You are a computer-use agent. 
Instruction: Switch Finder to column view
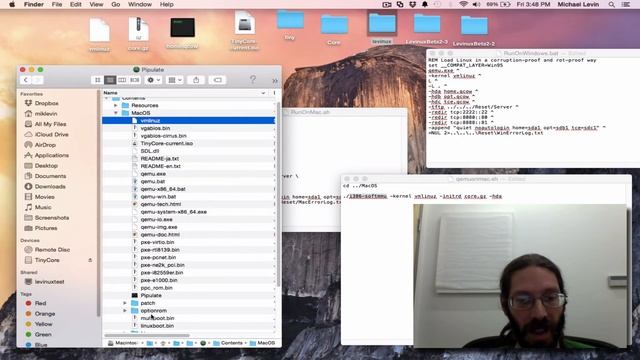coord(122,80)
